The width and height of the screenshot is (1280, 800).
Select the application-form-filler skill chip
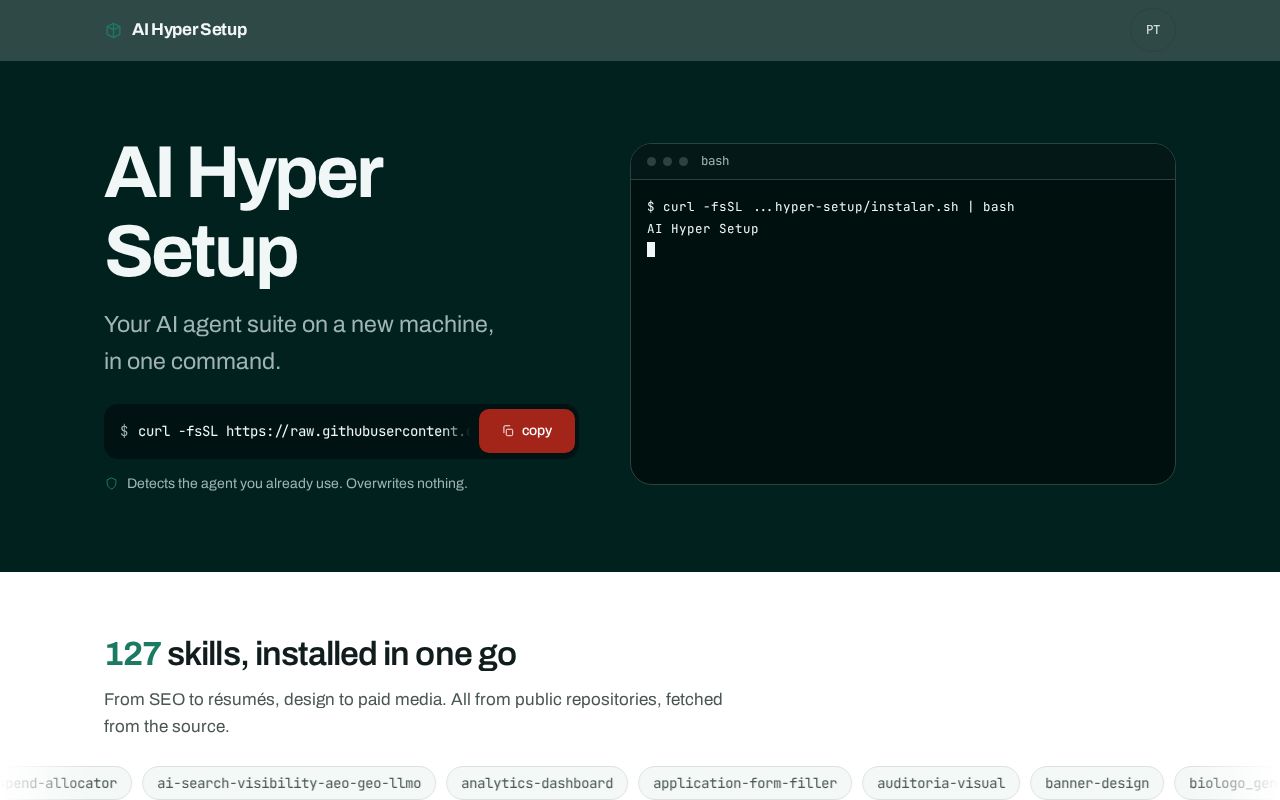pos(745,783)
